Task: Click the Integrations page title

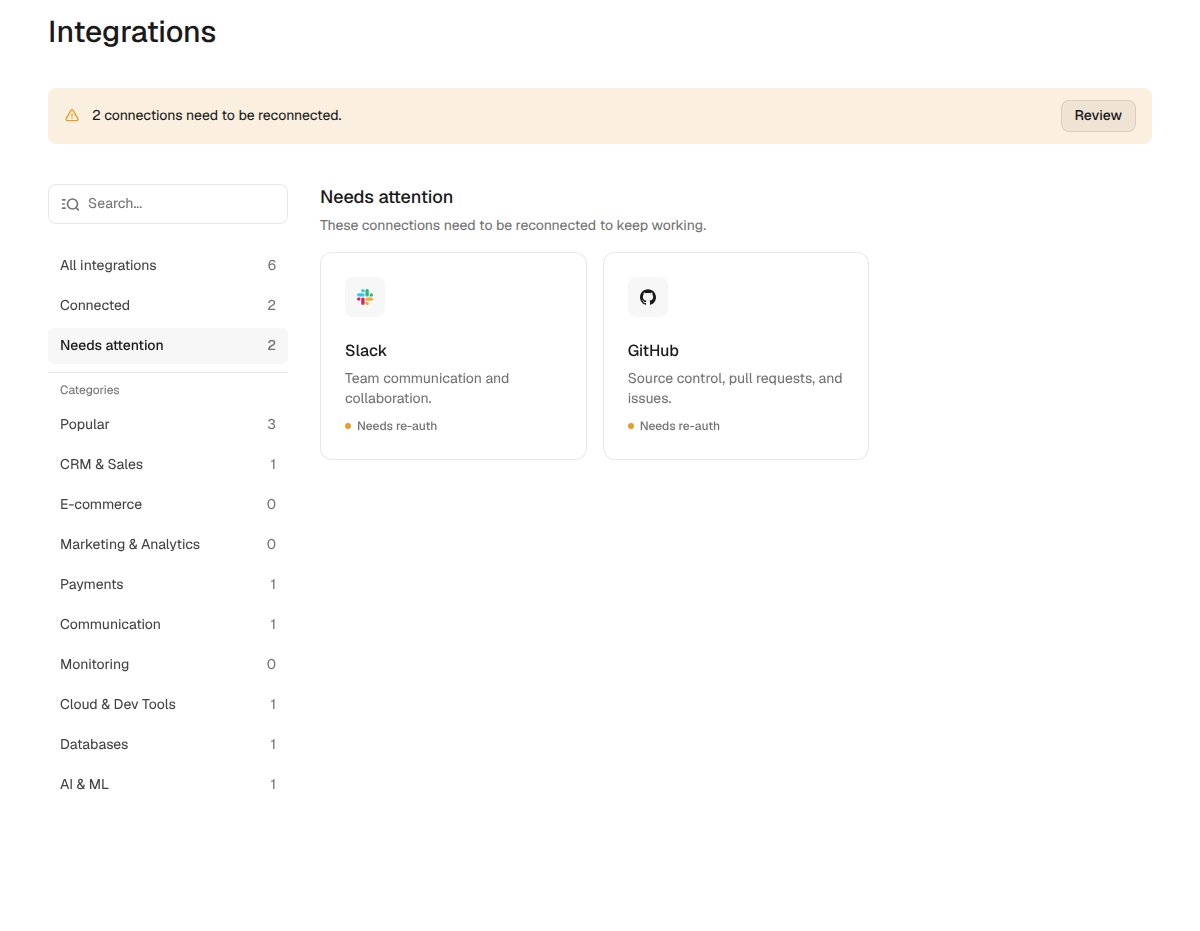Action: pyautogui.click(x=132, y=32)
